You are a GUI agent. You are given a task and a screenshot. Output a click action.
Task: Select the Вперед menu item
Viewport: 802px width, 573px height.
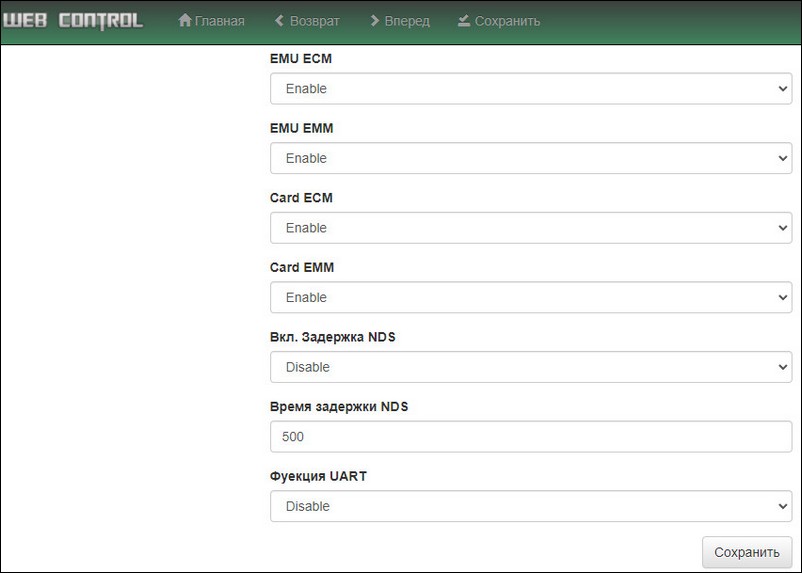pyautogui.click(x=400, y=21)
